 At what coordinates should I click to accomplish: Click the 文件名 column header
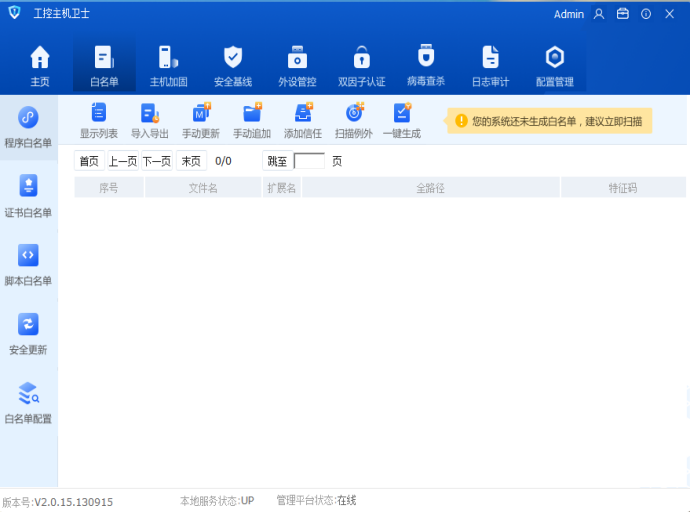point(203,188)
